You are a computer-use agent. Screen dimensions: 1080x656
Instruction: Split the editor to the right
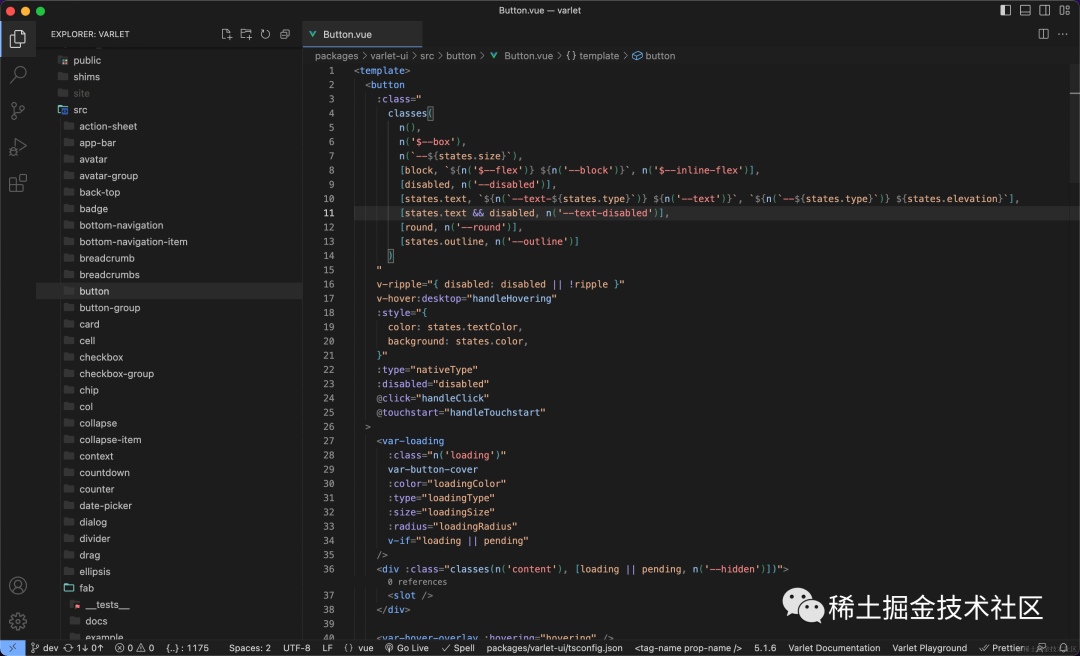1043,34
